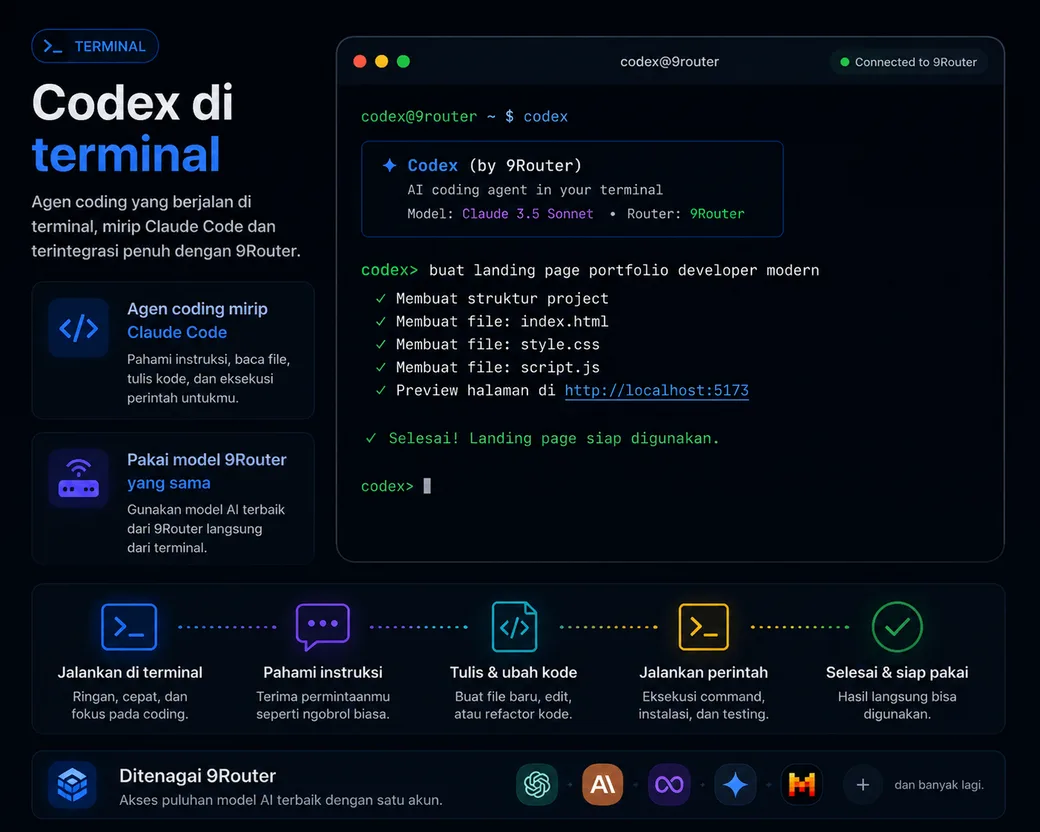1040x832 pixels.
Task: Click the TERMINAL badge at top left
Action: tap(95, 46)
